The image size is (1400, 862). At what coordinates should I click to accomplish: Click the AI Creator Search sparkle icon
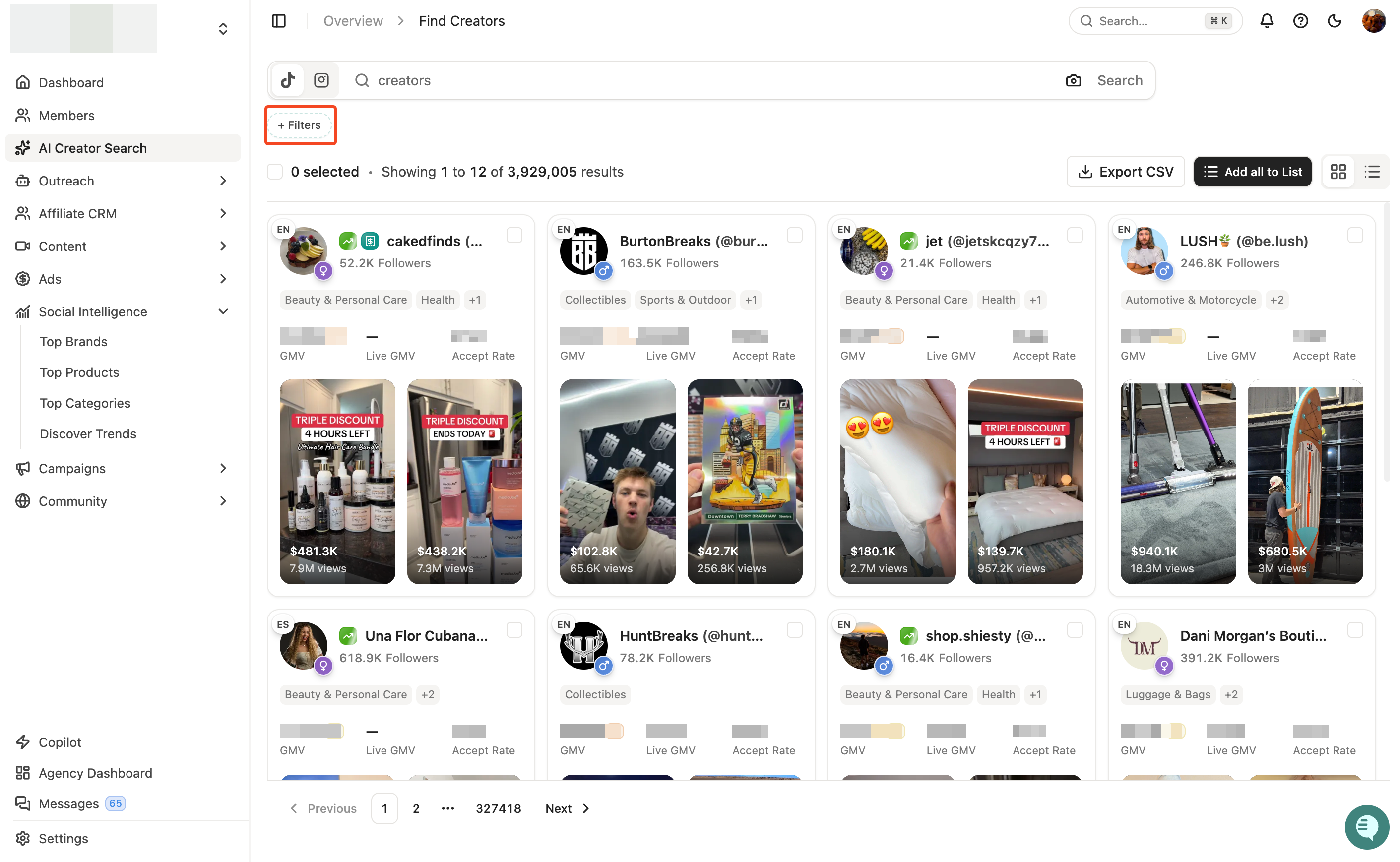23,148
